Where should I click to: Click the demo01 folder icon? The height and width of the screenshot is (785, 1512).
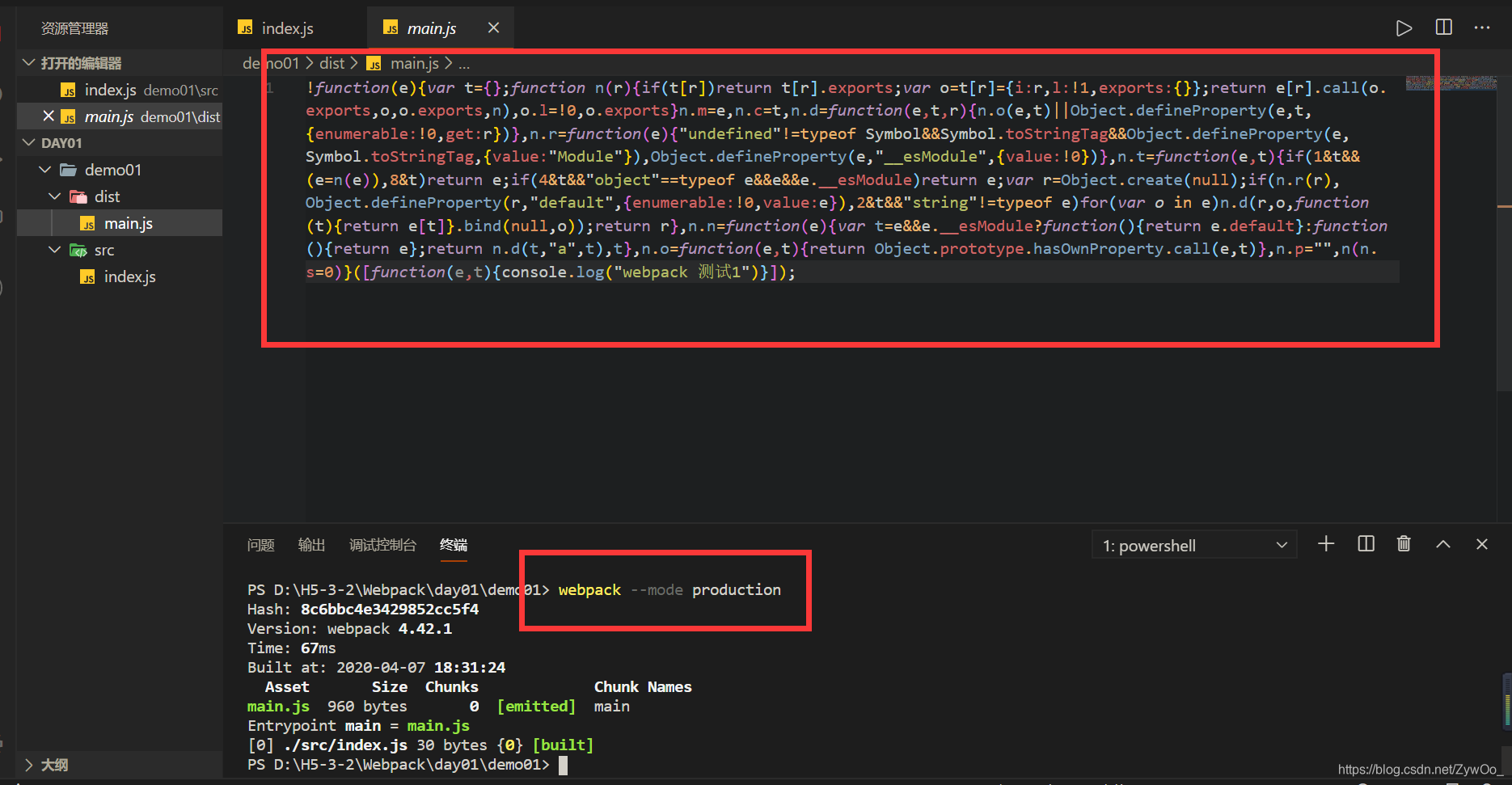coord(69,170)
